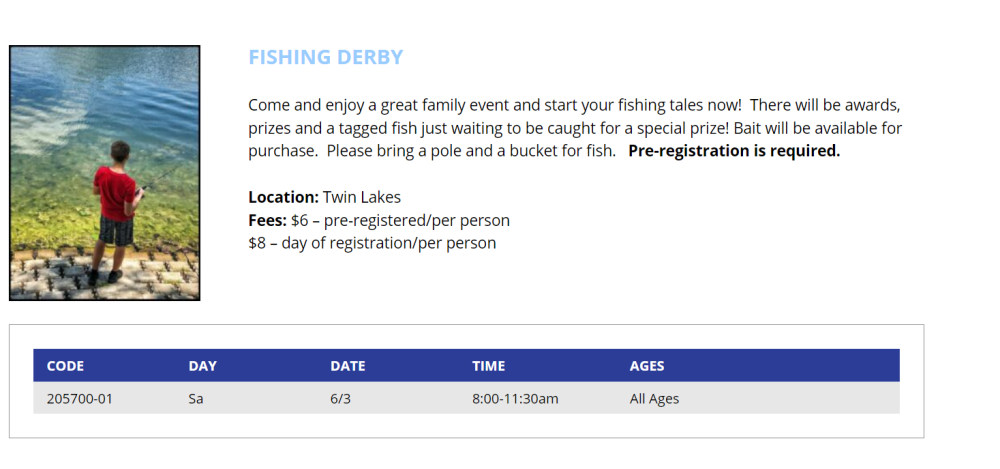
Task: Click the All Ages cell
Action: pos(654,399)
